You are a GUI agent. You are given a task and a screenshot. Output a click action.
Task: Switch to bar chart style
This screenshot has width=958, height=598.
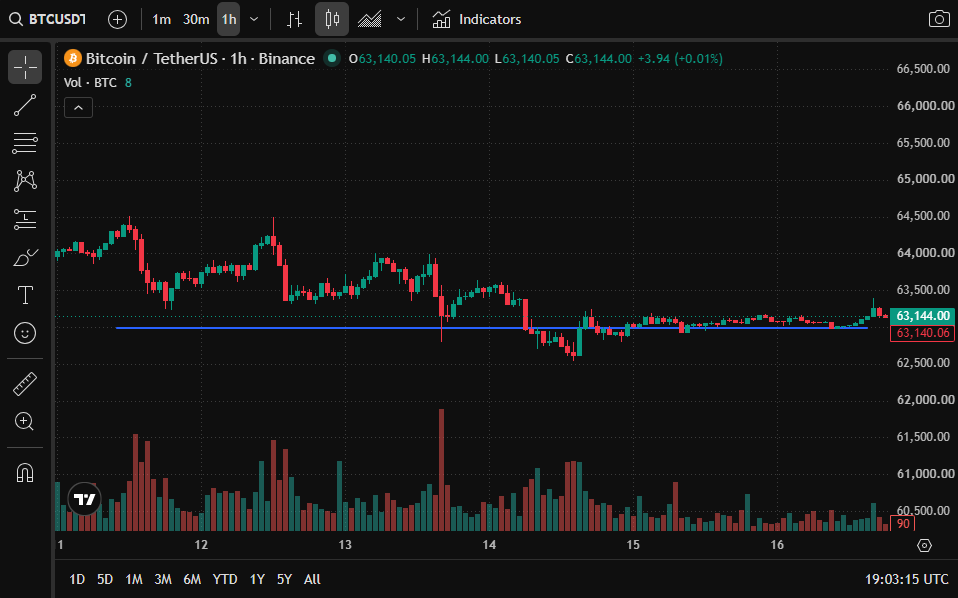point(294,20)
